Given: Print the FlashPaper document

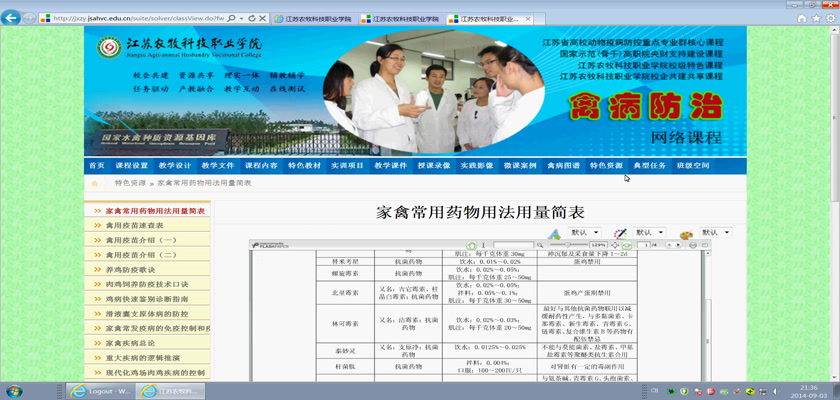Looking at the screenshot, I should (693, 245).
